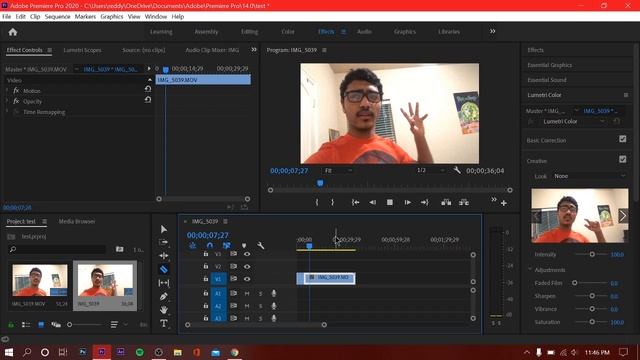This screenshot has height=360, width=640.
Task: Expand the Motion effect properties
Action: coord(7,91)
